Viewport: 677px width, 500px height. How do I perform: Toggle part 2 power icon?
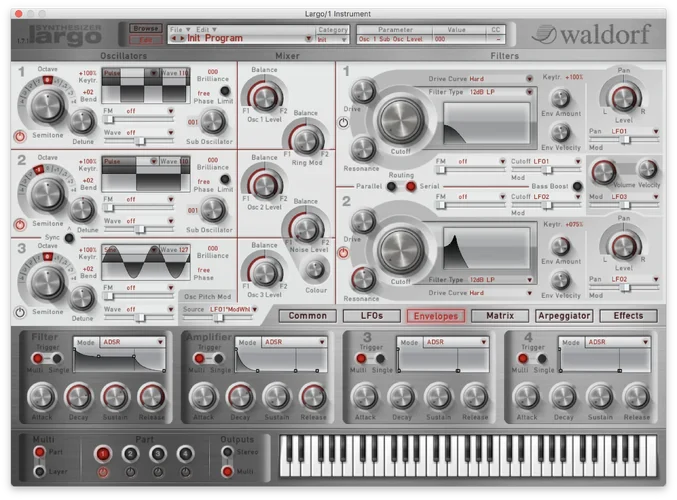click(x=130, y=472)
